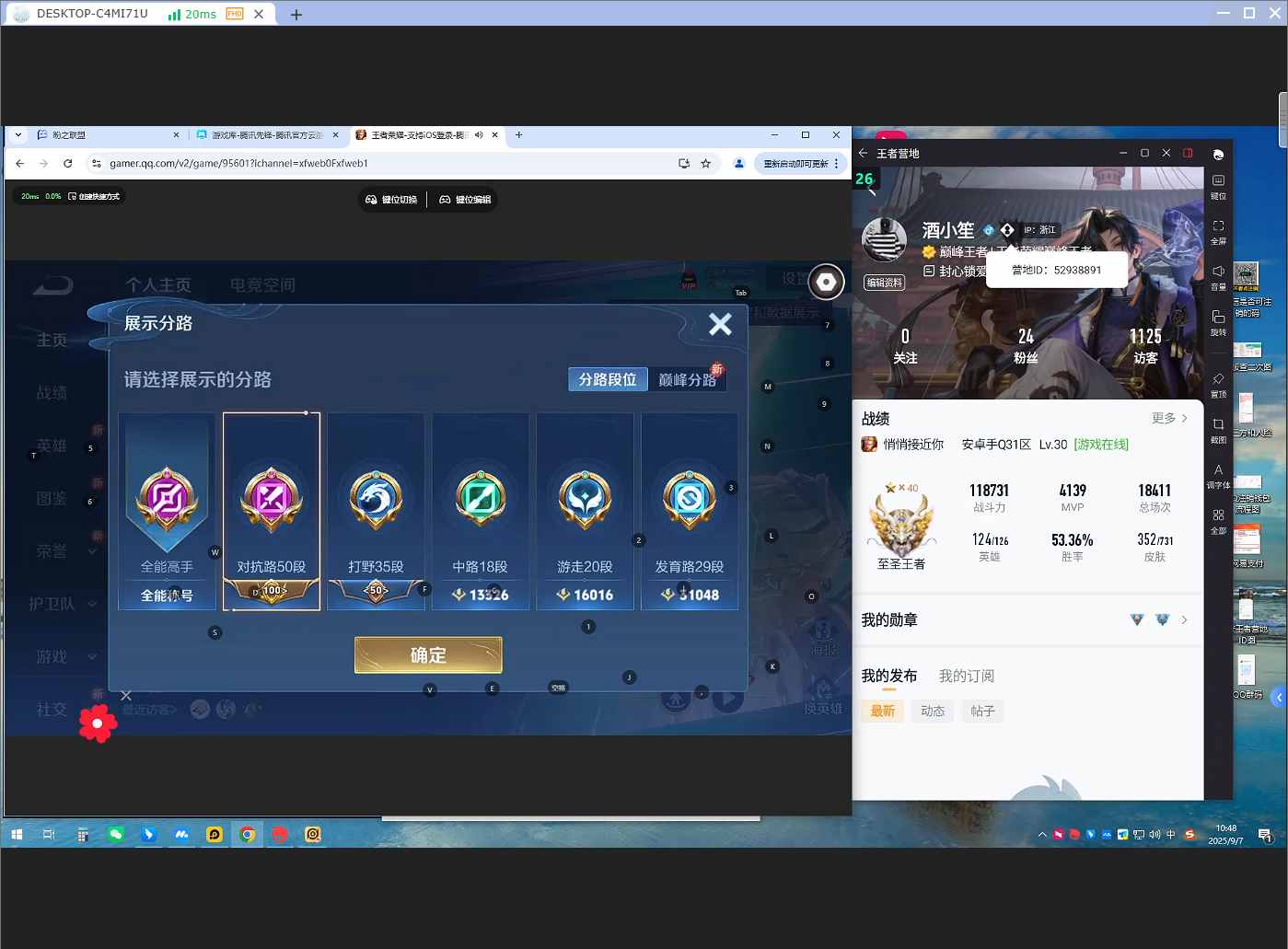This screenshot has width=1288, height=949.
Task: Select the 全能高手 badge card
Action: click(167, 511)
